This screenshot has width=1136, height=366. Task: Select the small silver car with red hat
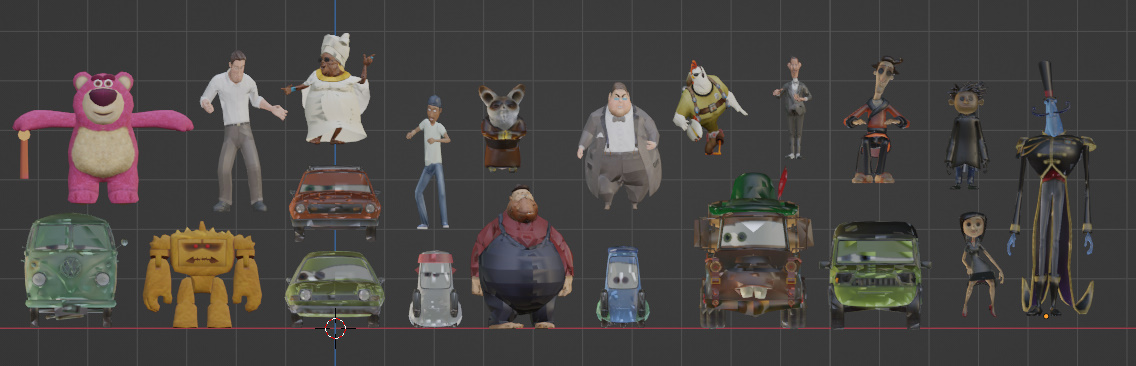[x=435, y=288]
